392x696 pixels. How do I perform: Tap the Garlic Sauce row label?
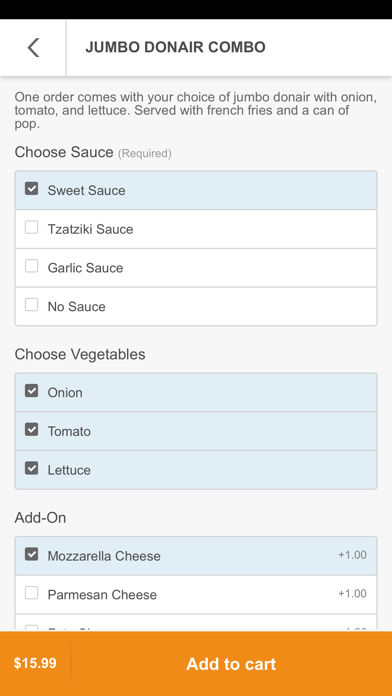[85, 268]
